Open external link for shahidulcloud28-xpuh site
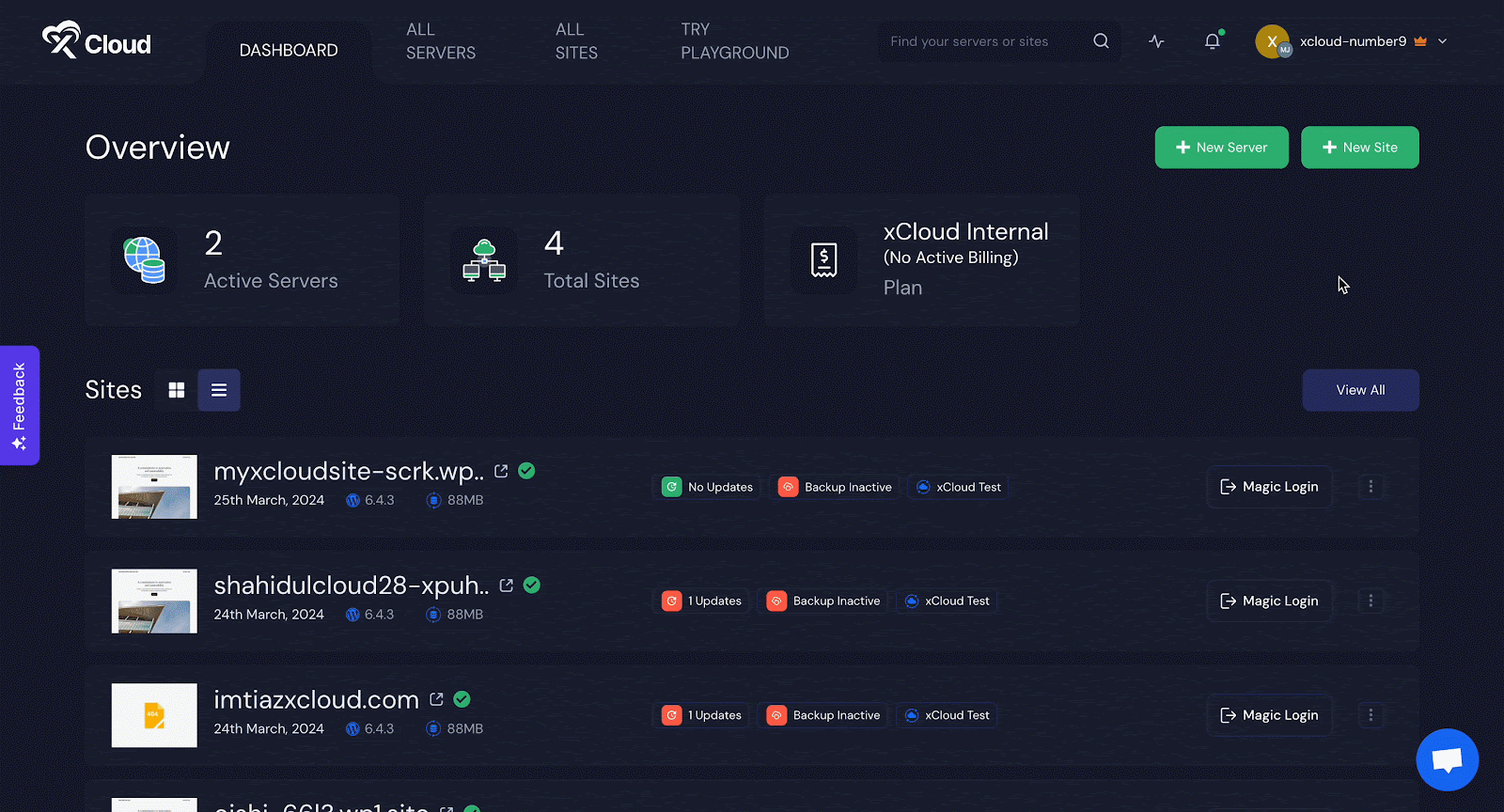The image size is (1504, 812). pyautogui.click(x=506, y=585)
